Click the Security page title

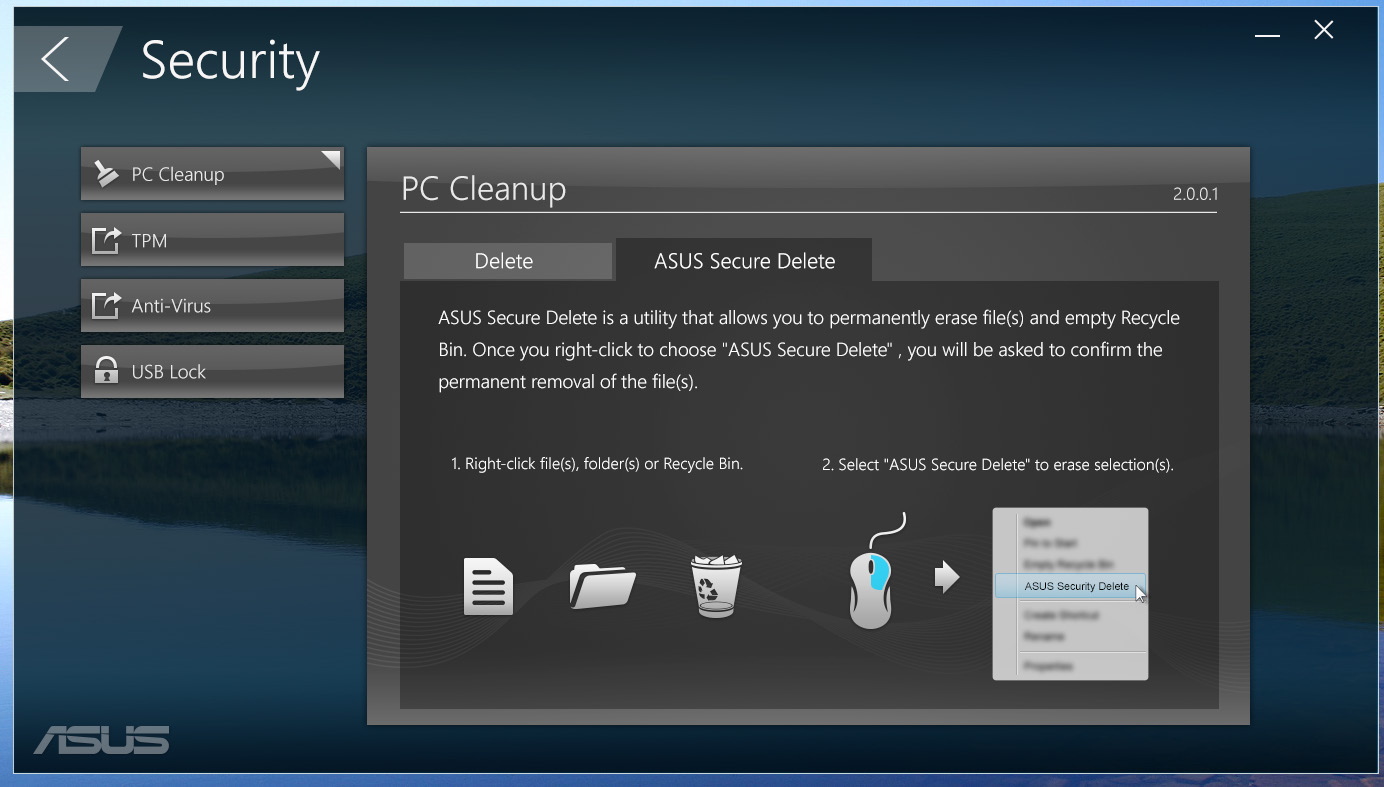[230, 62]
